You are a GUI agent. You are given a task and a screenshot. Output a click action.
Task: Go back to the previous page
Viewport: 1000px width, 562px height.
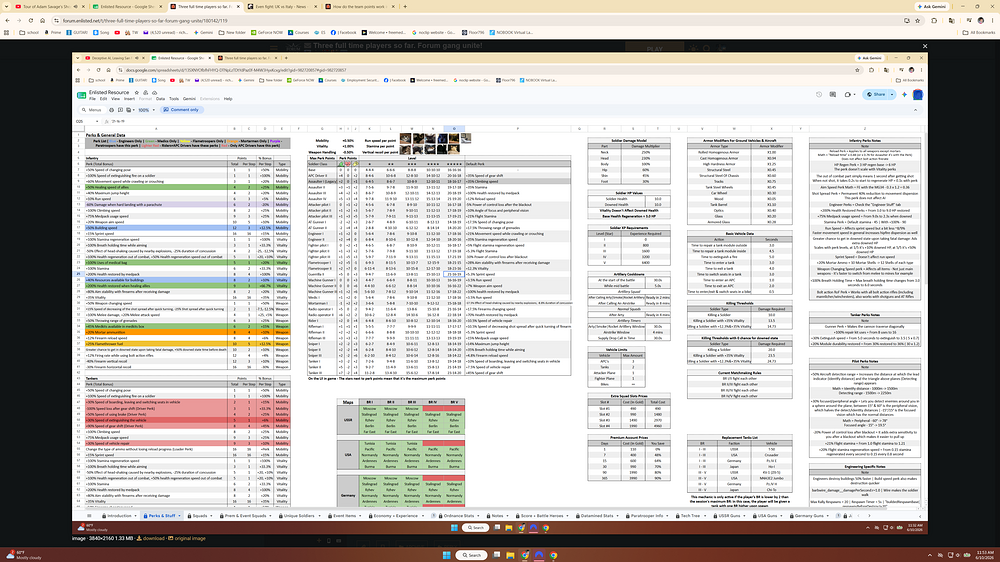(7, 20)
